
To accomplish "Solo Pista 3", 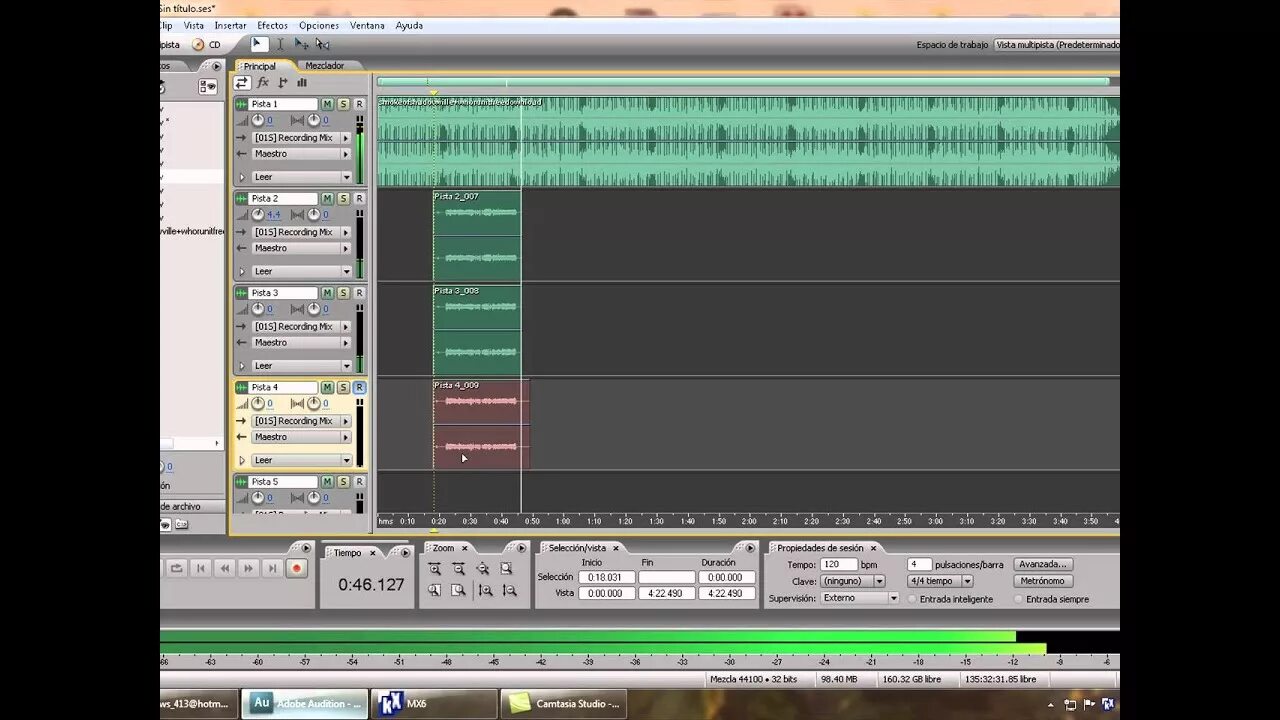I will [x=343, y=293].
